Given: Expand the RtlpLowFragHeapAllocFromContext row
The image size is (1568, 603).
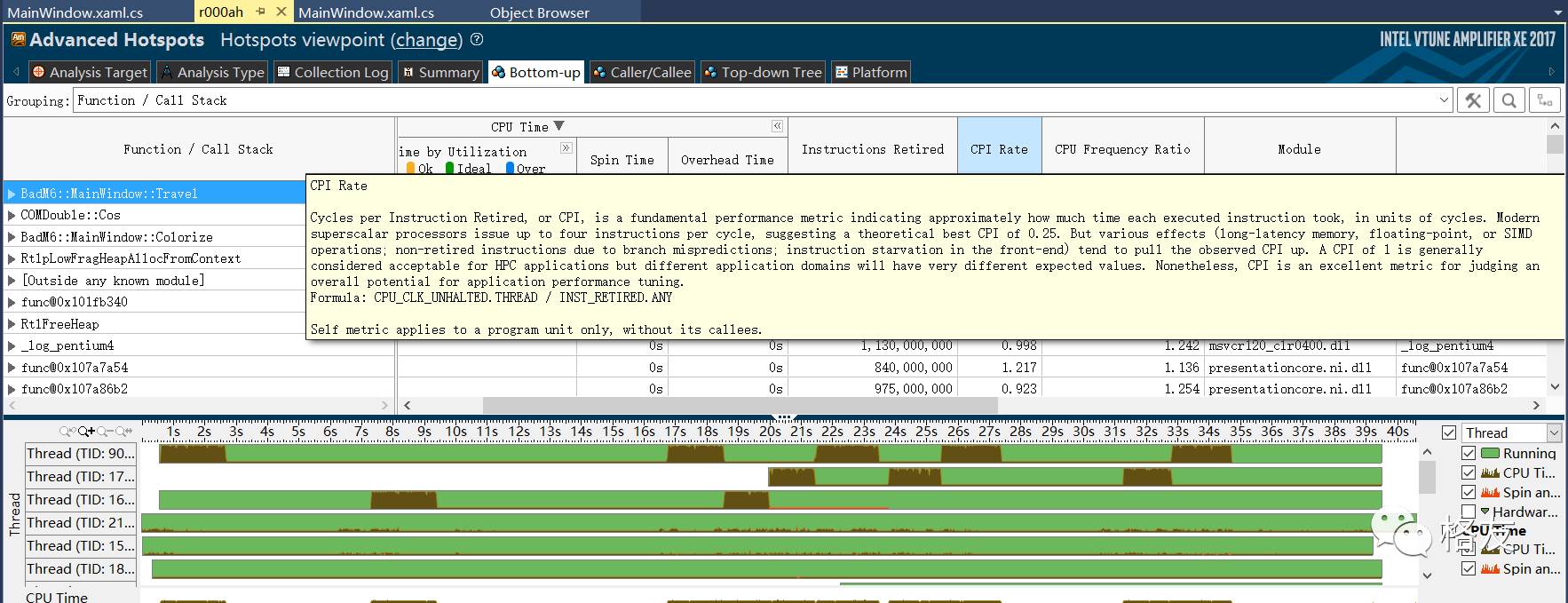Looking at the screenshot, I should [12, 258].
